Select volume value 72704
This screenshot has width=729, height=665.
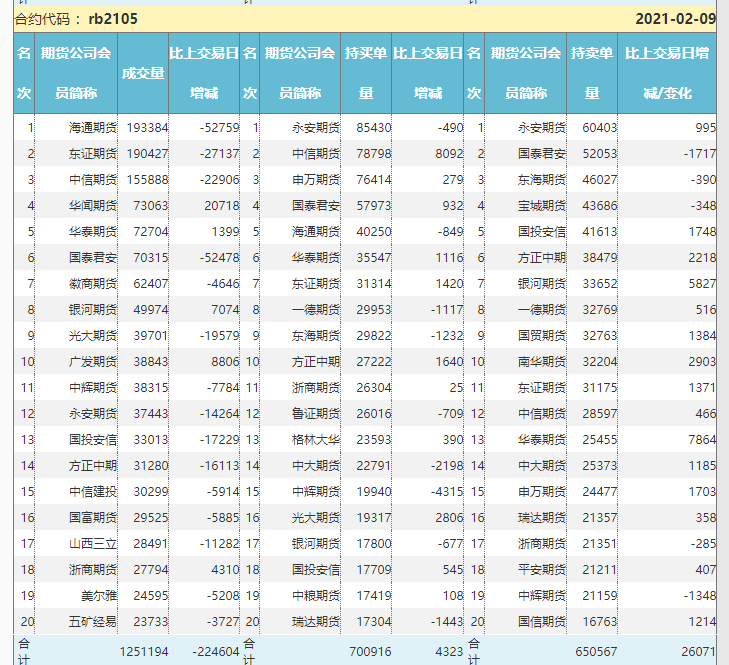[151, 232]
